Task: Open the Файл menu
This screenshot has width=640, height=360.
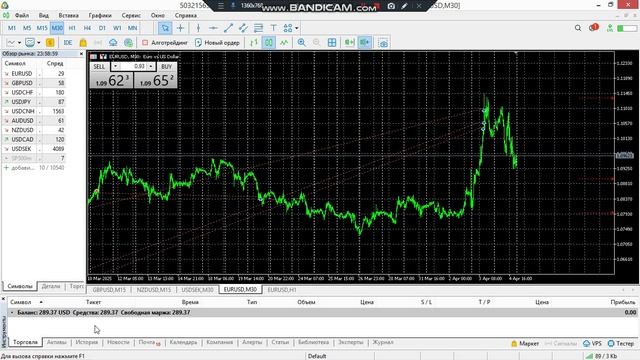Action: [x=22, y=16]
